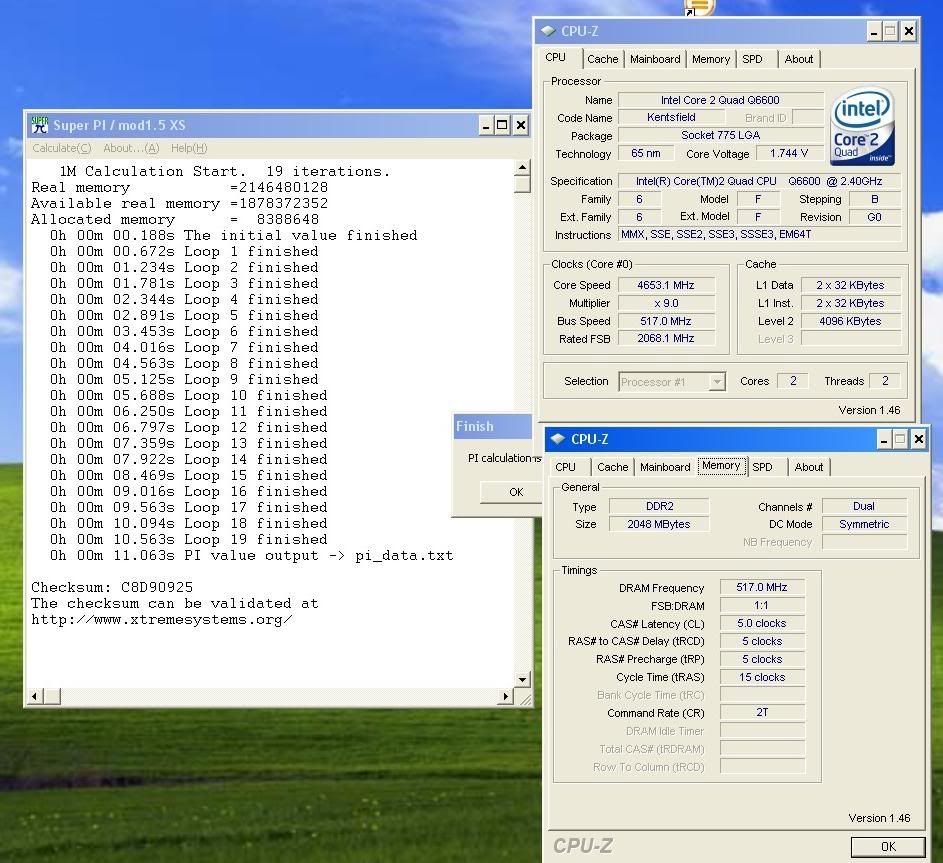Open About tab in upper CPU-Z window
The height and width of the screenshot is (863, 943).
[799, 59]
